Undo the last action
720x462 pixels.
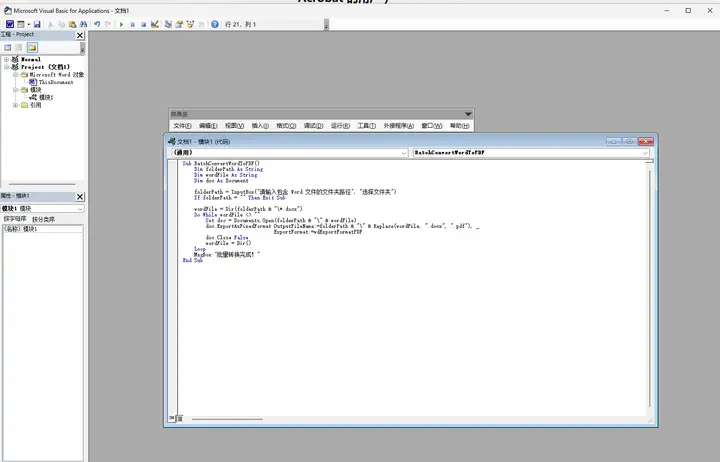click(97, 24)
